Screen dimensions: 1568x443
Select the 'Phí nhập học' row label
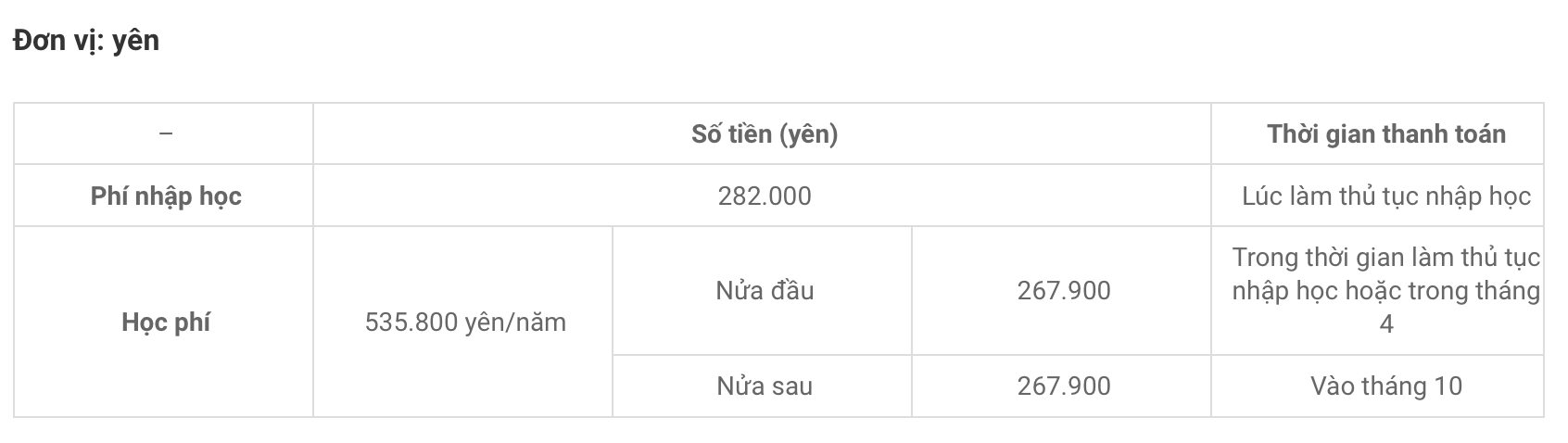(166, 196)
